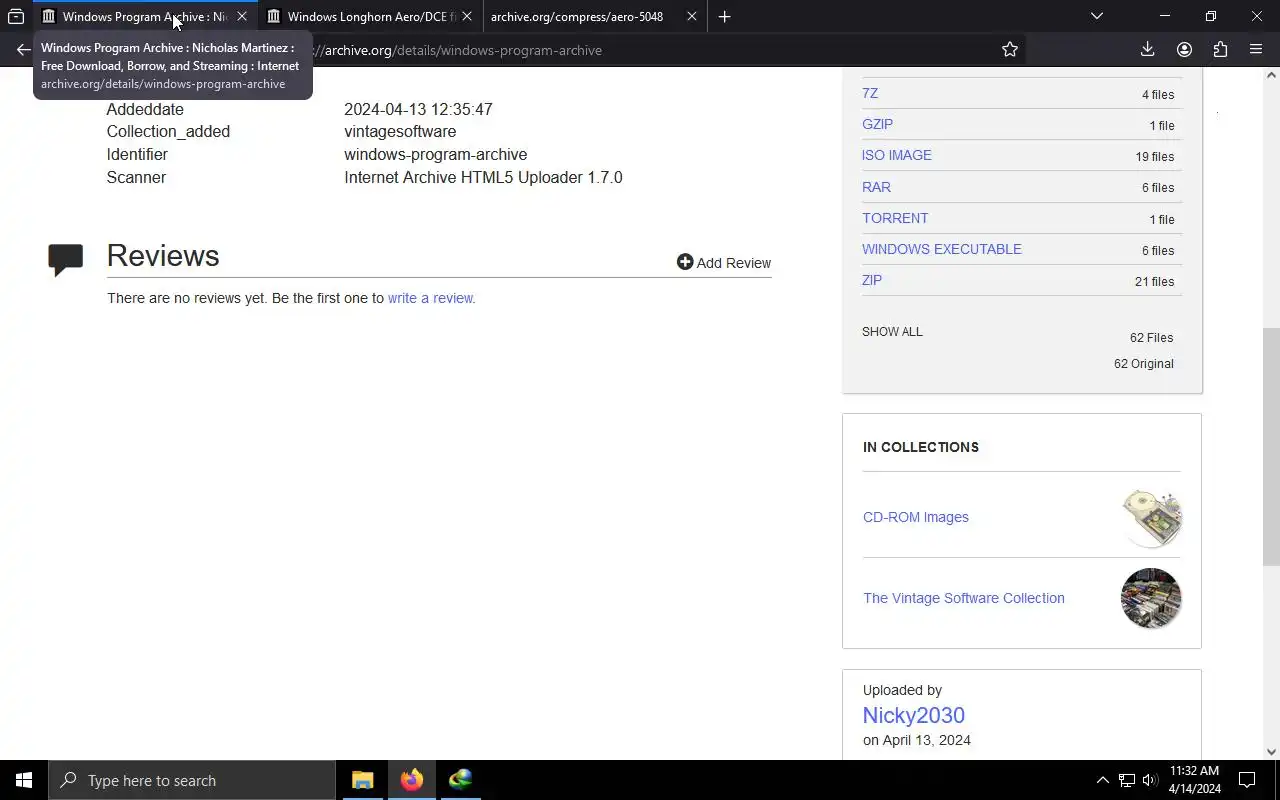This screenshot has height=800, width=1280.
Task: Click the 62 Files total count
Action: [x=1152, y=337]
